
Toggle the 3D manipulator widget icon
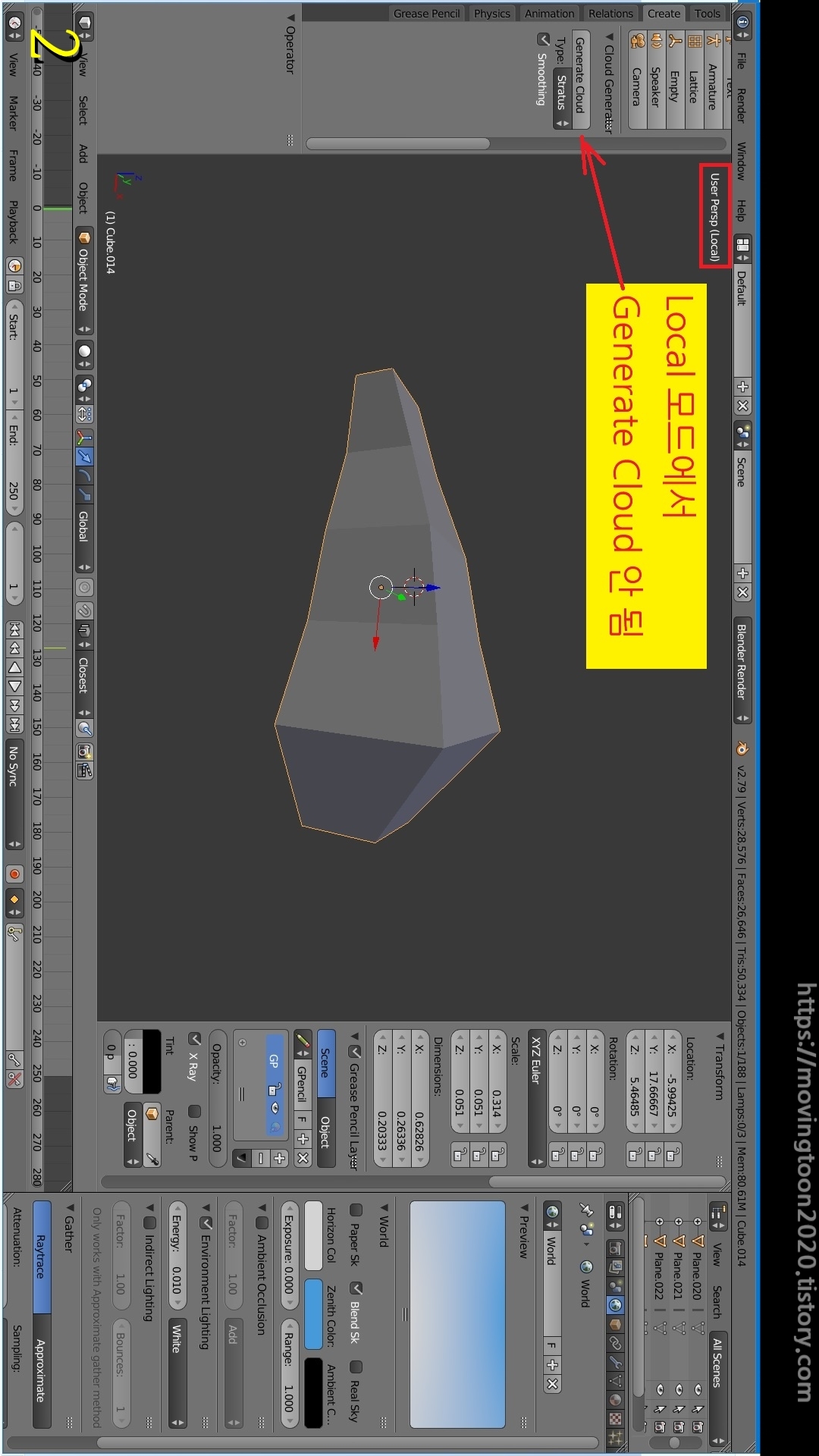84,438
